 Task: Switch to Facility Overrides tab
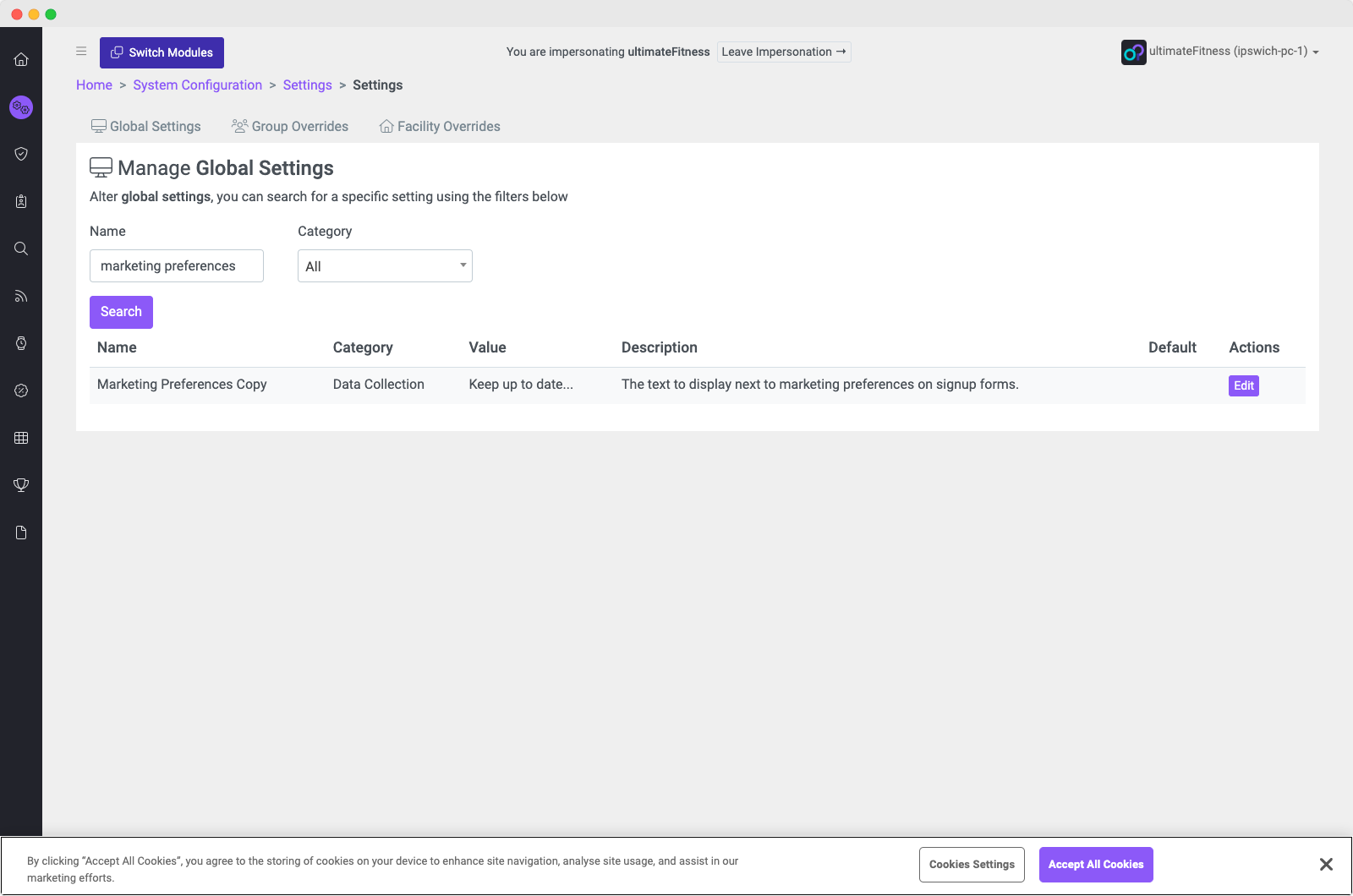[440, 126]
